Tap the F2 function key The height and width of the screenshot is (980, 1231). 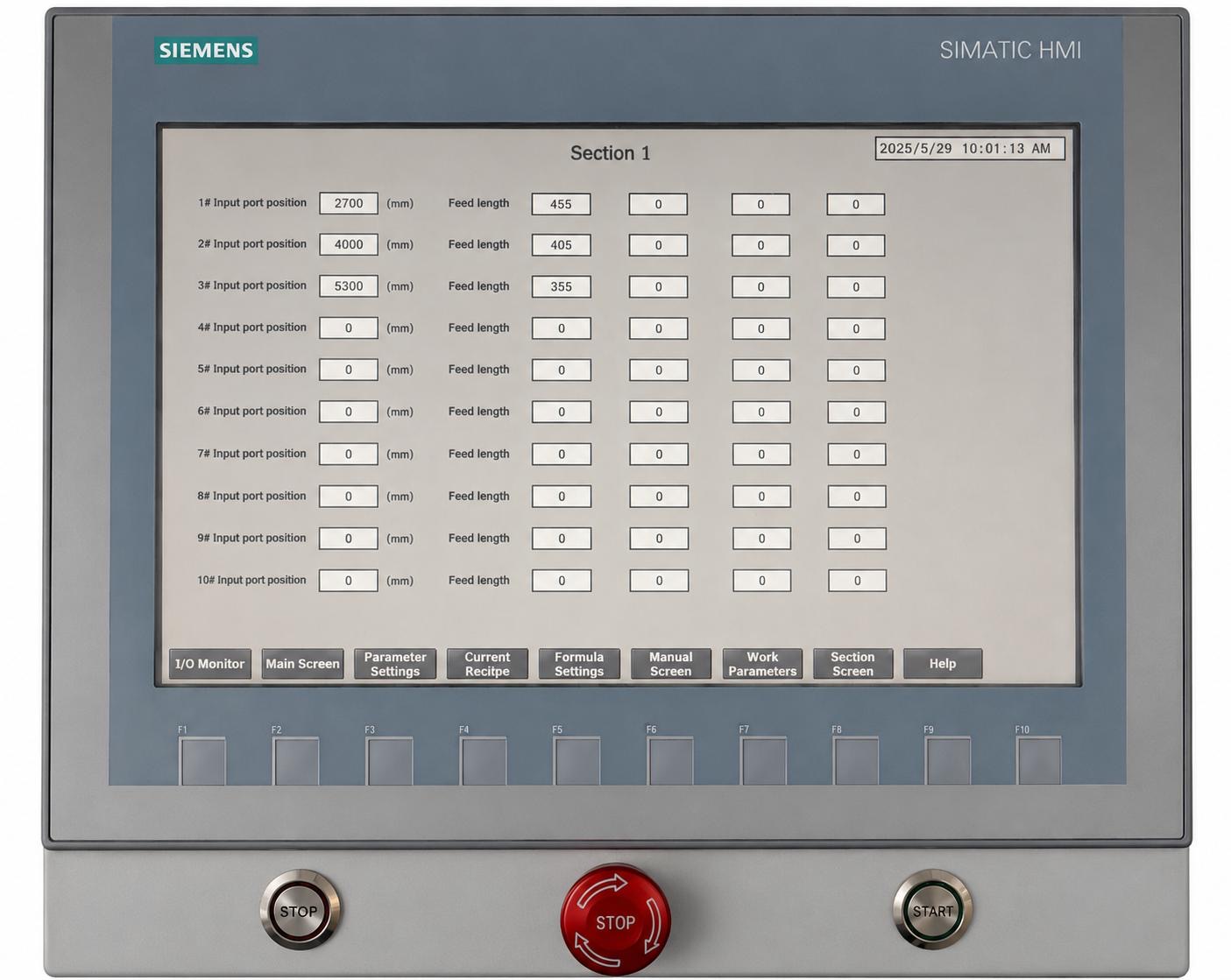coord(296,761)
